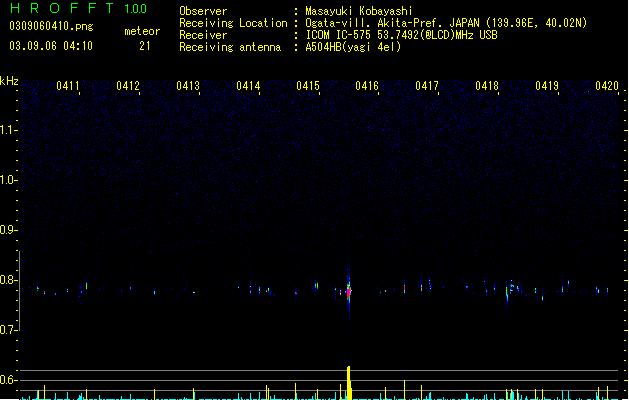This screenshot has height=400, width=629.
Task: Click the tallest yellow bar in bottom graph
Action: pyautogui.click(x=349, y=383)
